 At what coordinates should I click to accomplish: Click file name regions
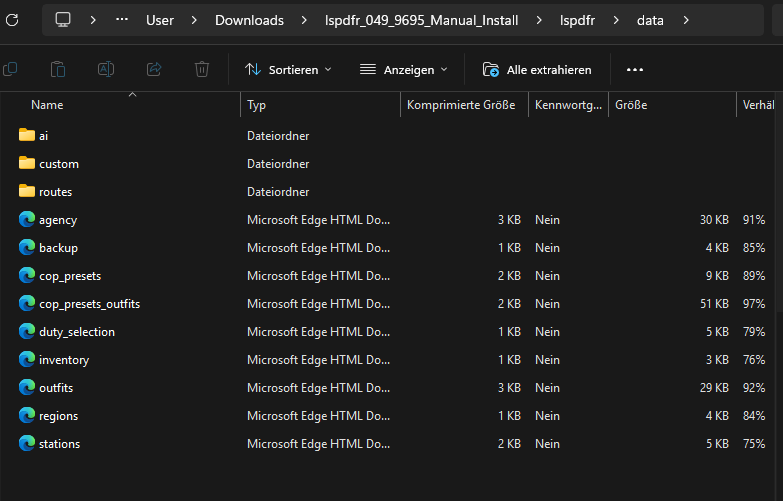tap(58, 416)
